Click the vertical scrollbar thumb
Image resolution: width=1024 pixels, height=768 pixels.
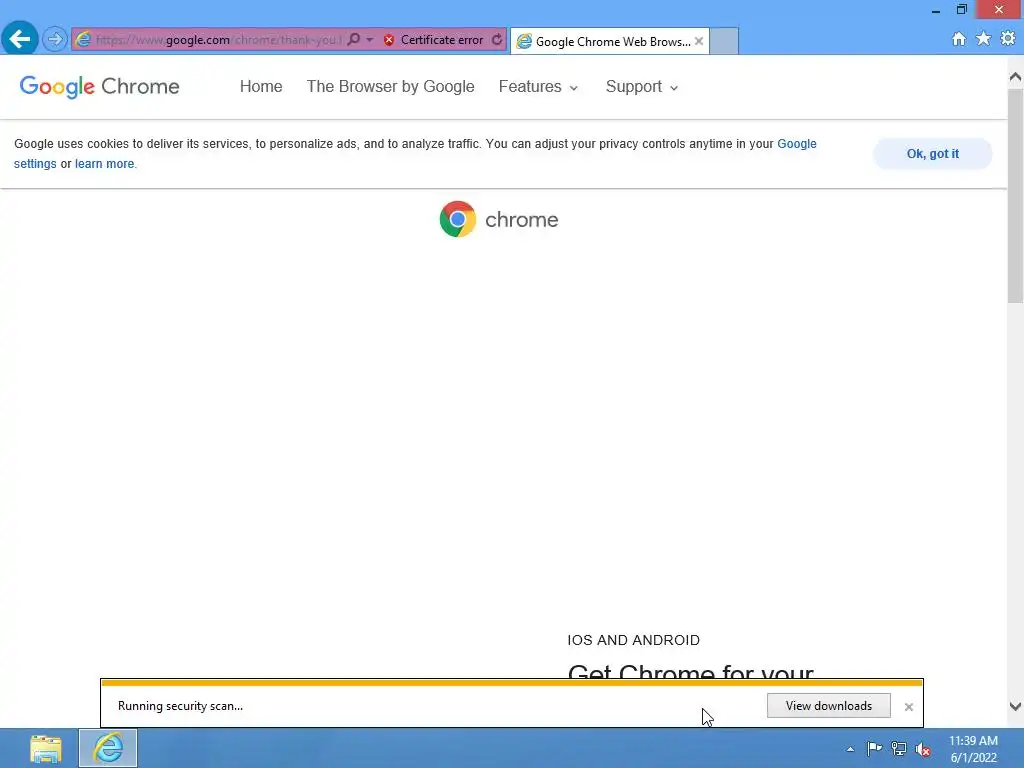tap(1015, 196)
